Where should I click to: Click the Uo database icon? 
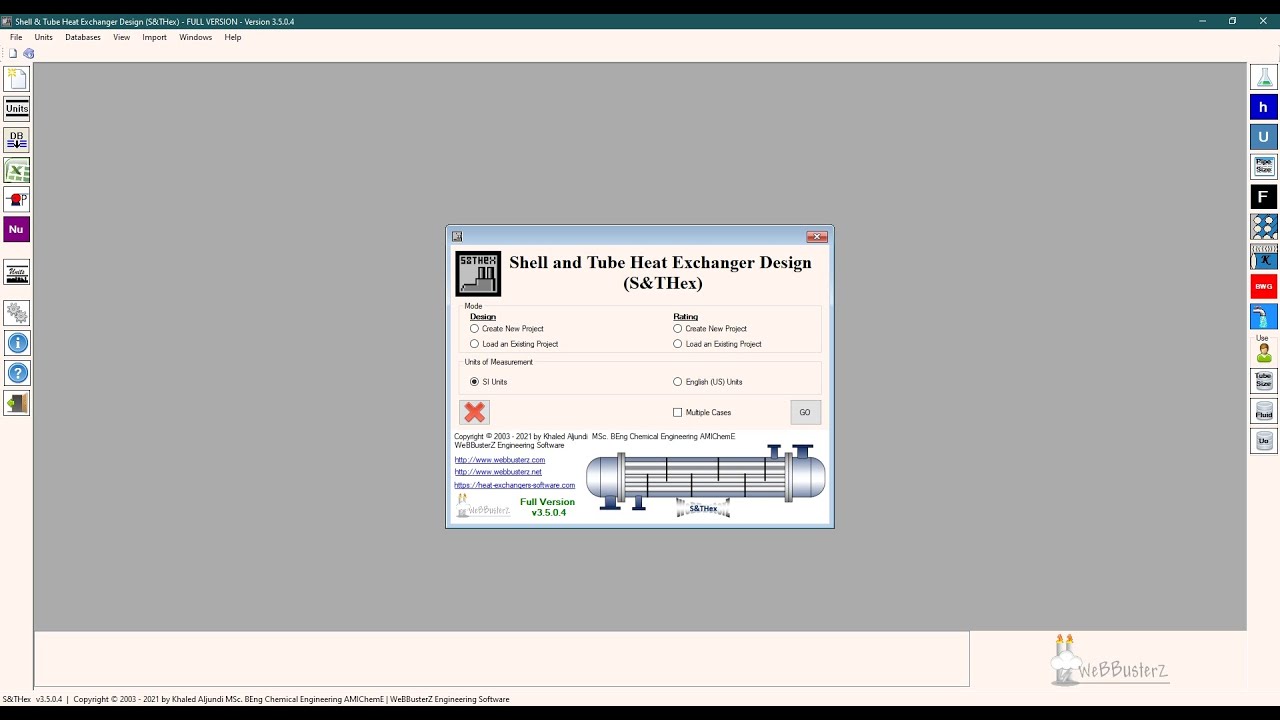click(1264, 441)
